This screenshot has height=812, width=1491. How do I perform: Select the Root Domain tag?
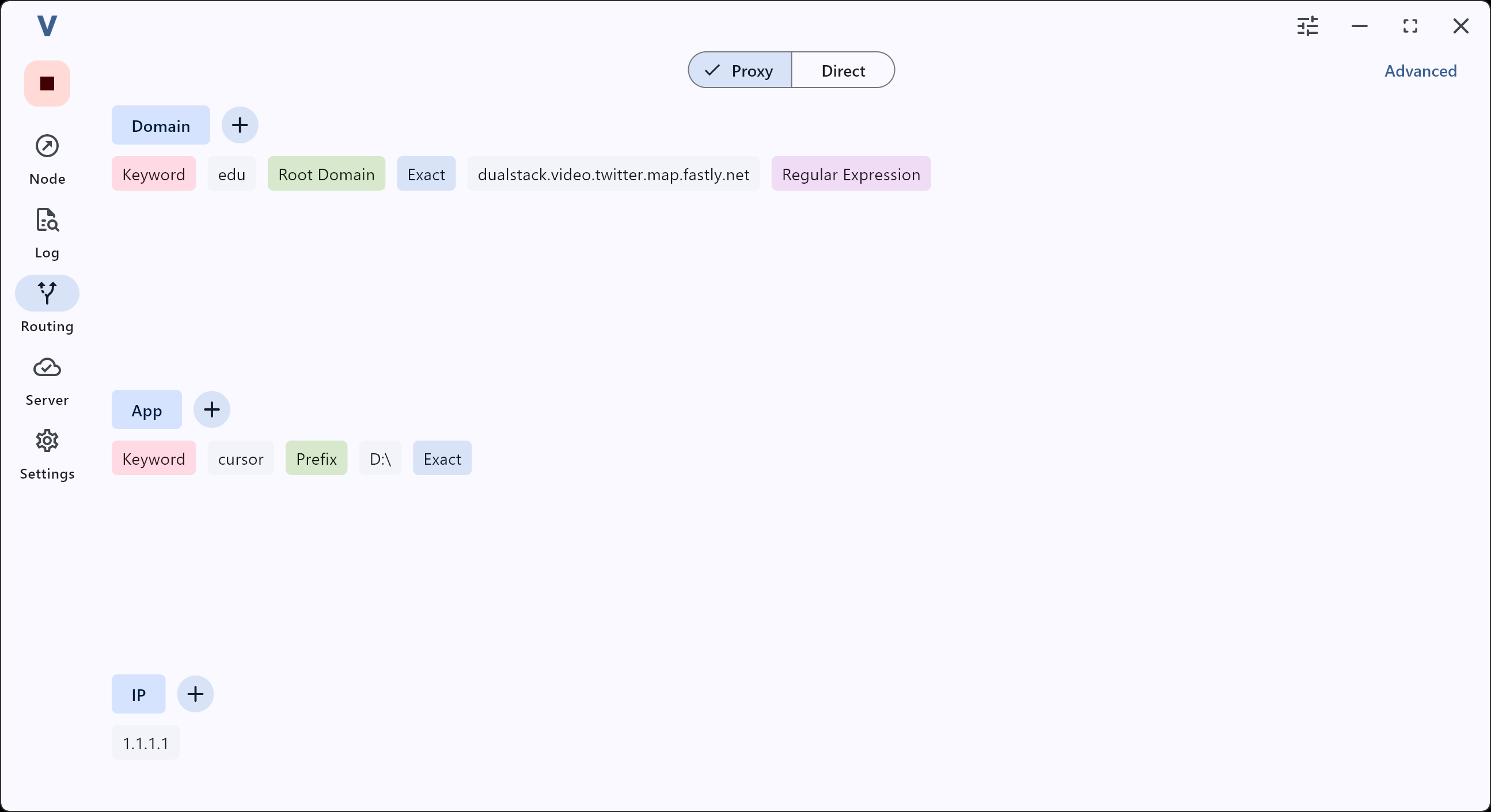pos(327,173)
